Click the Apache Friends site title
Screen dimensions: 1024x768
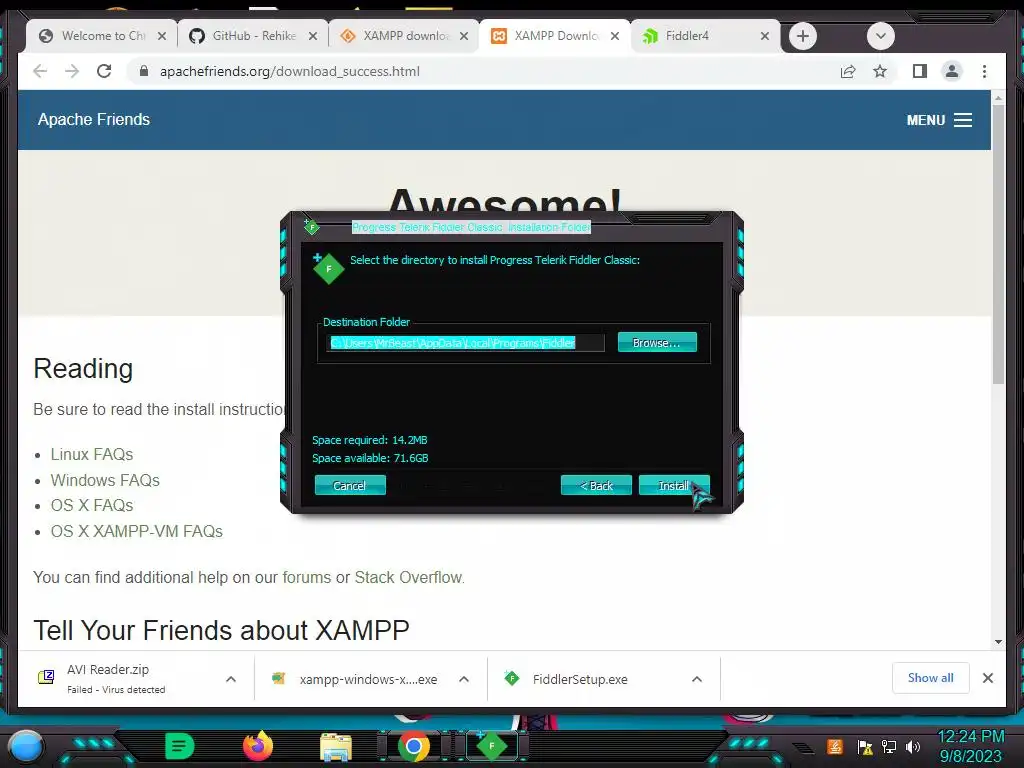point(93,120)
